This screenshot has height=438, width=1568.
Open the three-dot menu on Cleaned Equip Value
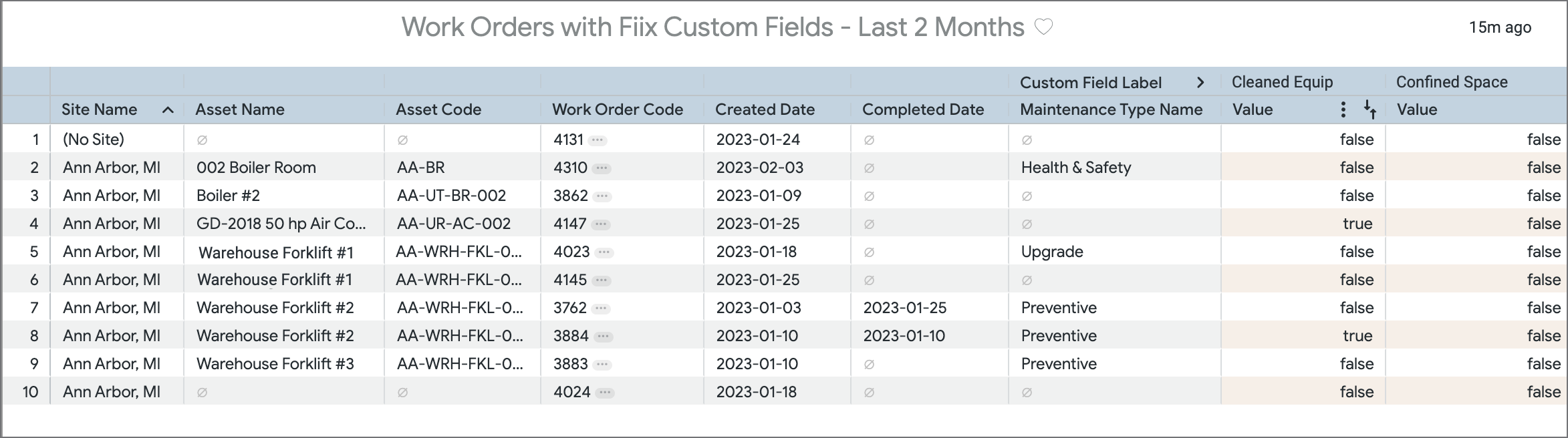point(1343,109)
